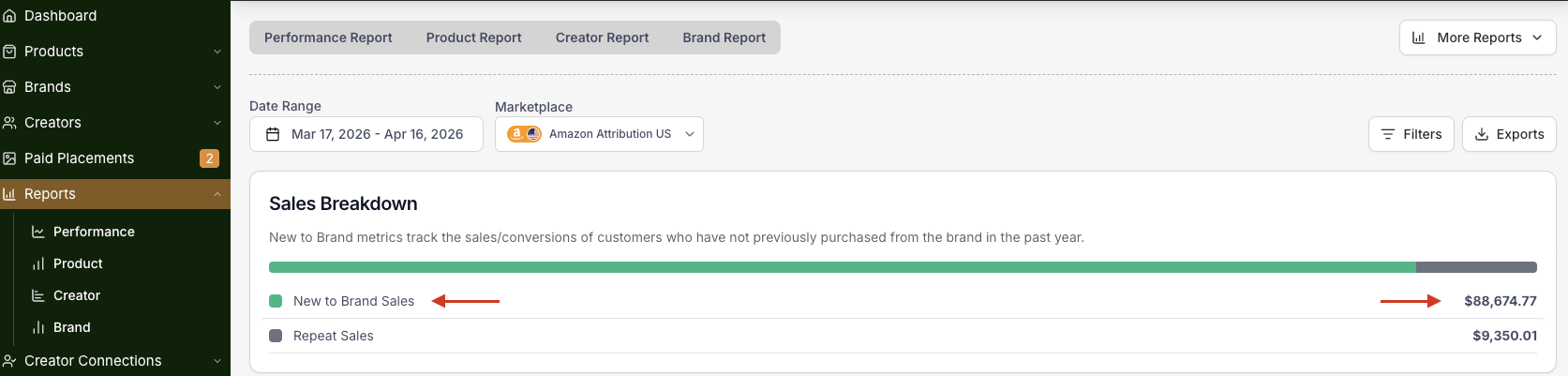
Task: Click the Paid Placements image icon
Action: pyautogui.click(x=9, y=158)
